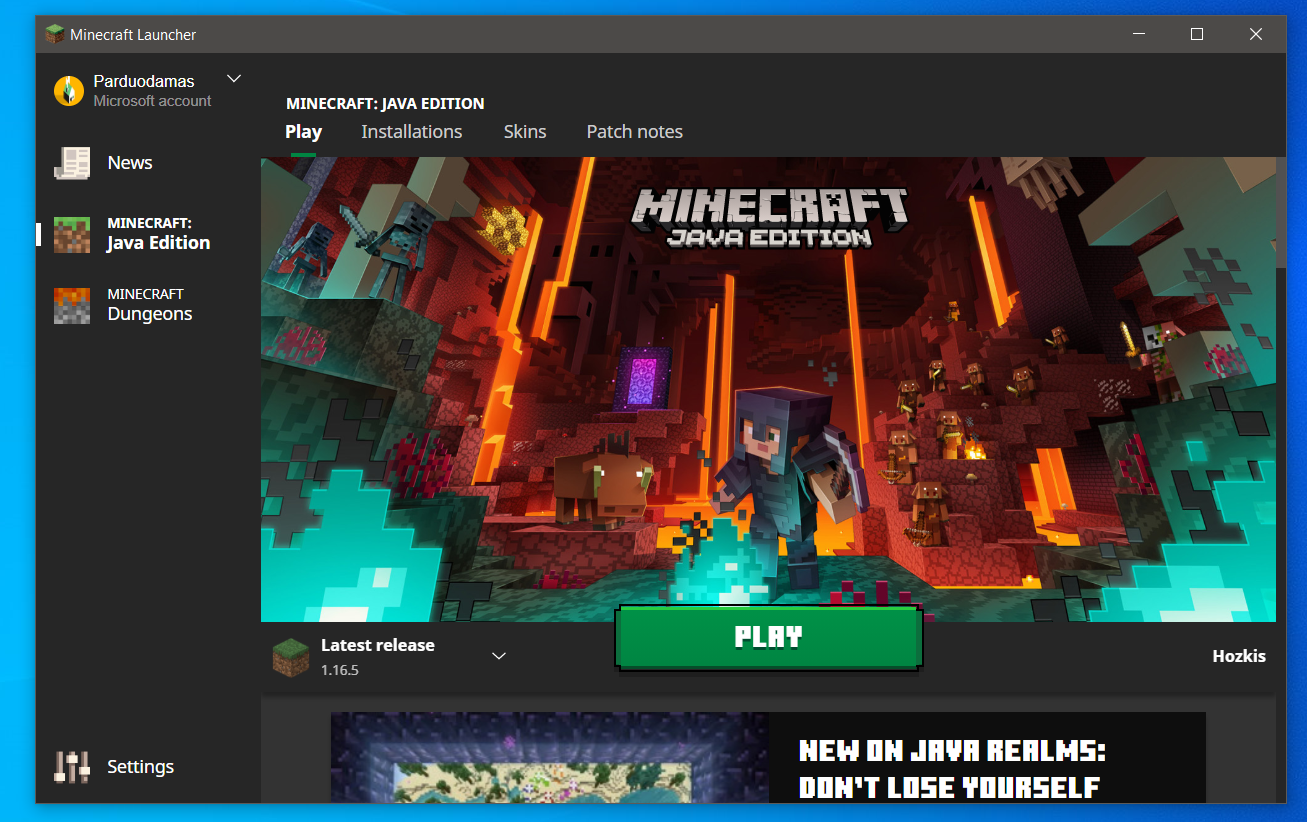Expand the account dropdown chevron
Image resolution: width=1307 pixels, height=822 pixels.
[234, 79]
